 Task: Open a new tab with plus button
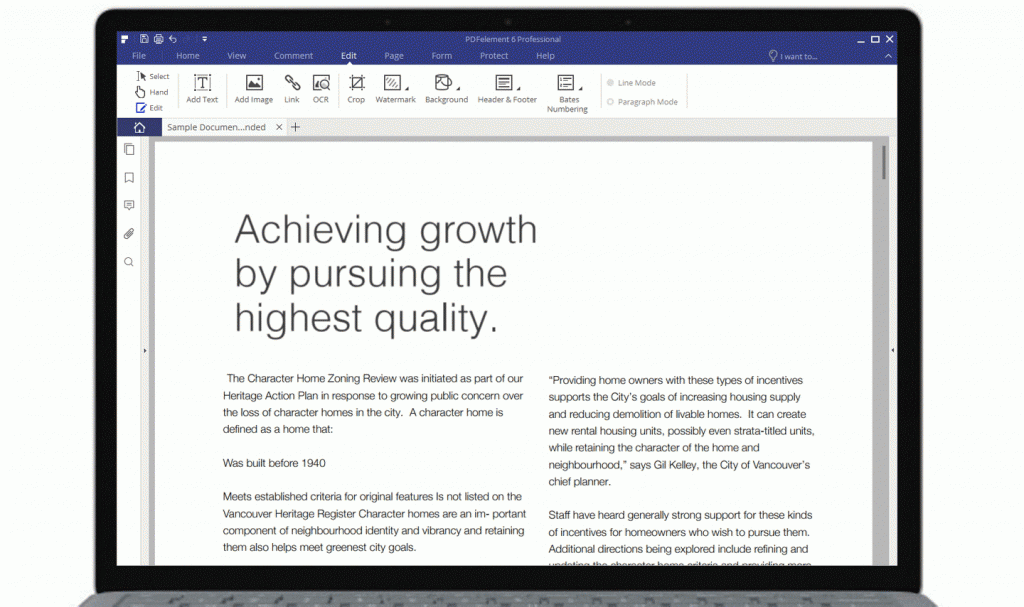[295, 127]
